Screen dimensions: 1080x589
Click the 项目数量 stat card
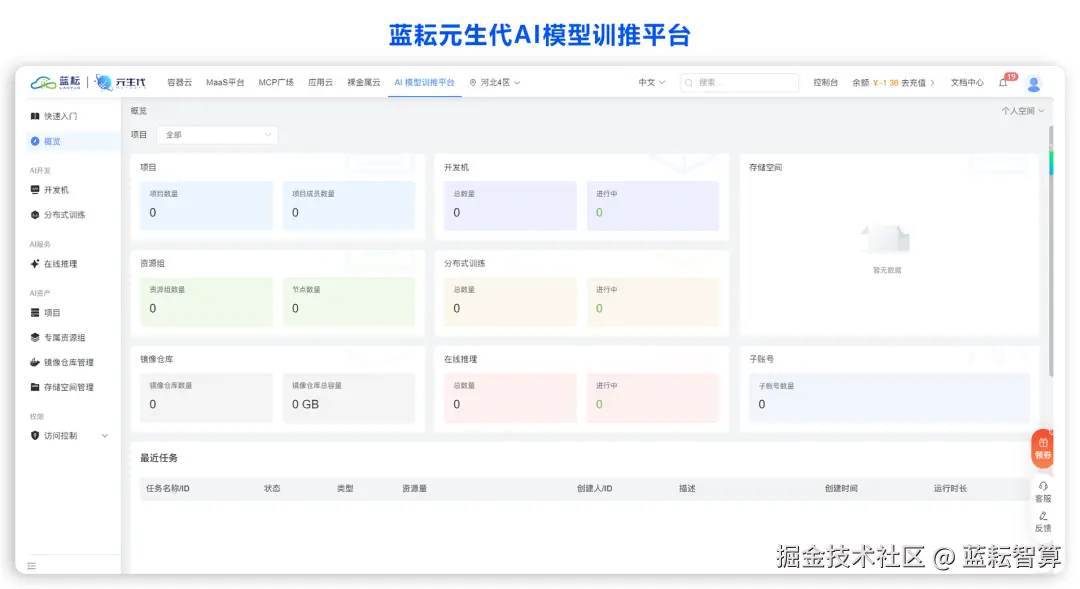(207, 205)
